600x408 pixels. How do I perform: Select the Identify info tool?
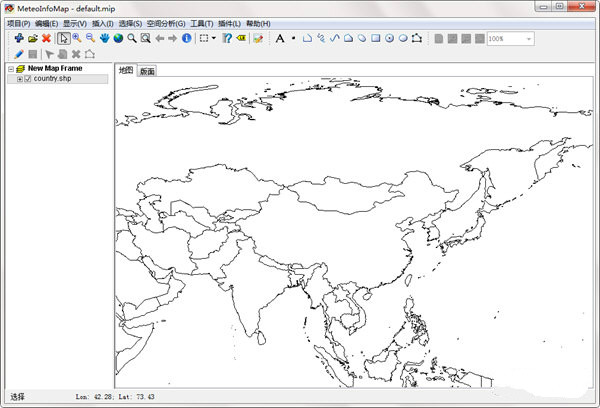click(x=186, y=38)
